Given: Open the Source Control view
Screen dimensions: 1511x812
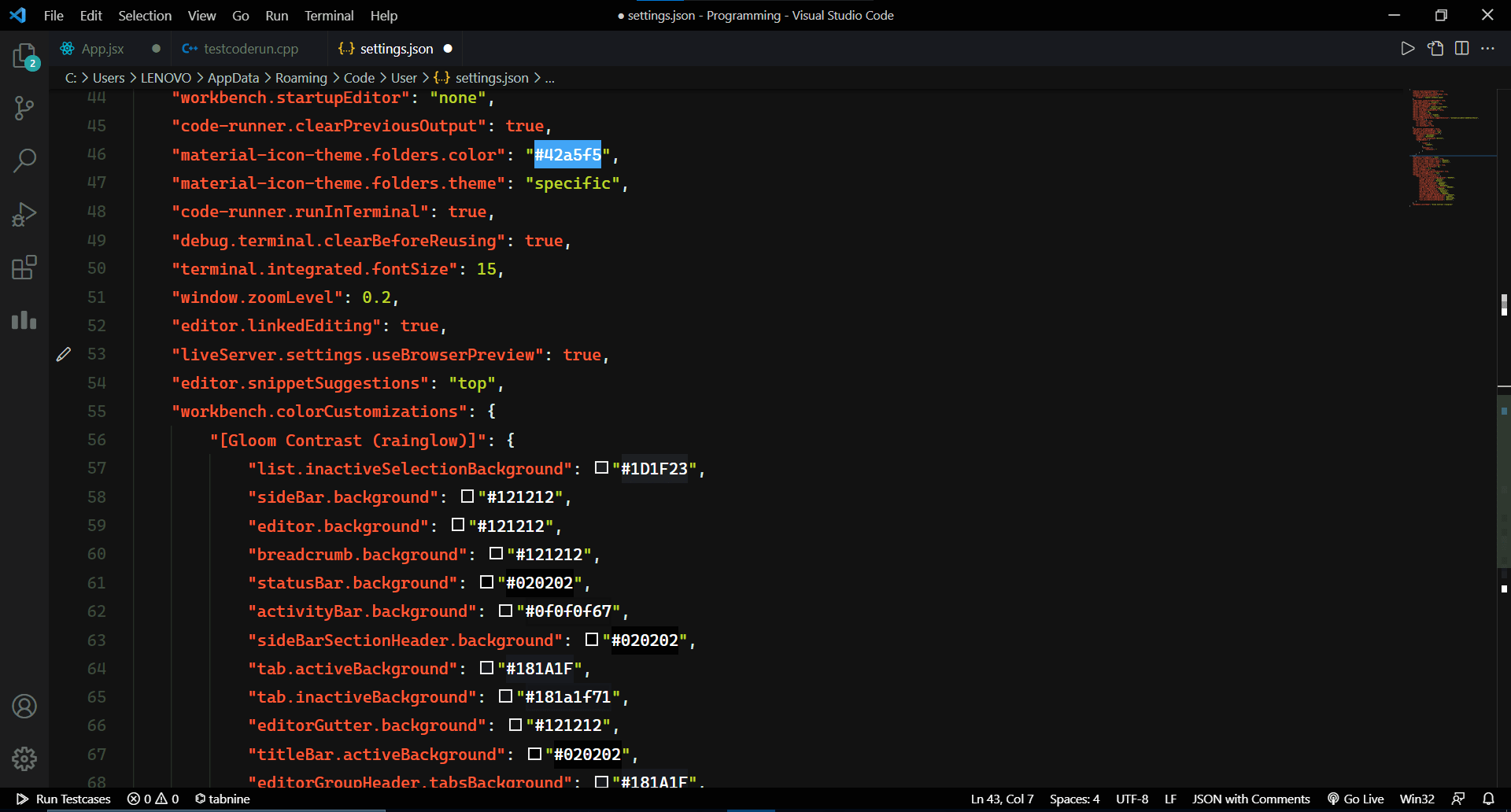Looking at the screenshot, I should [x=24, y=108].
